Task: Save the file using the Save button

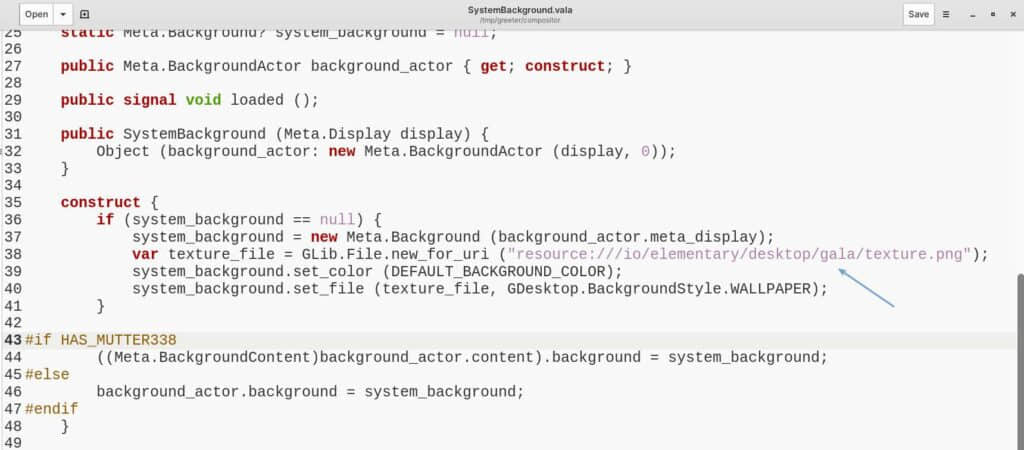Action: pos(918,14)
